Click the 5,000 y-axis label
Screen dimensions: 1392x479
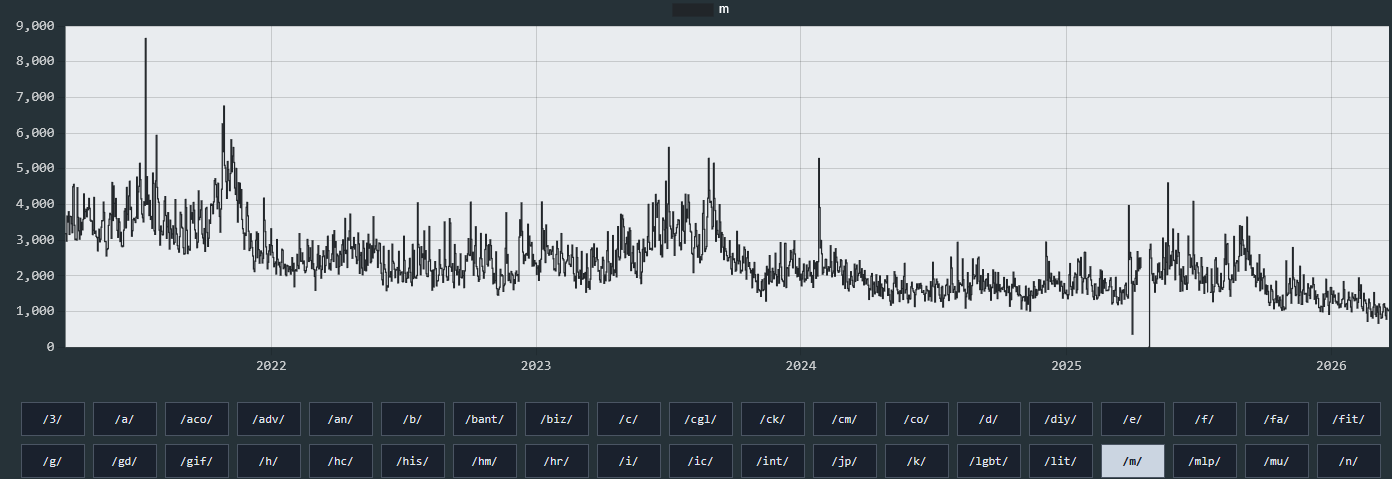[x=36, y=168]
